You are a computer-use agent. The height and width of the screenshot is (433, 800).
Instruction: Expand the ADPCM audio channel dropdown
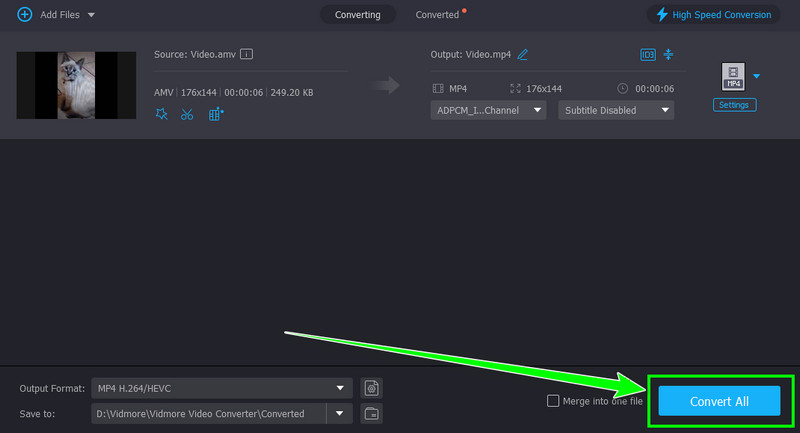[488, 110]
